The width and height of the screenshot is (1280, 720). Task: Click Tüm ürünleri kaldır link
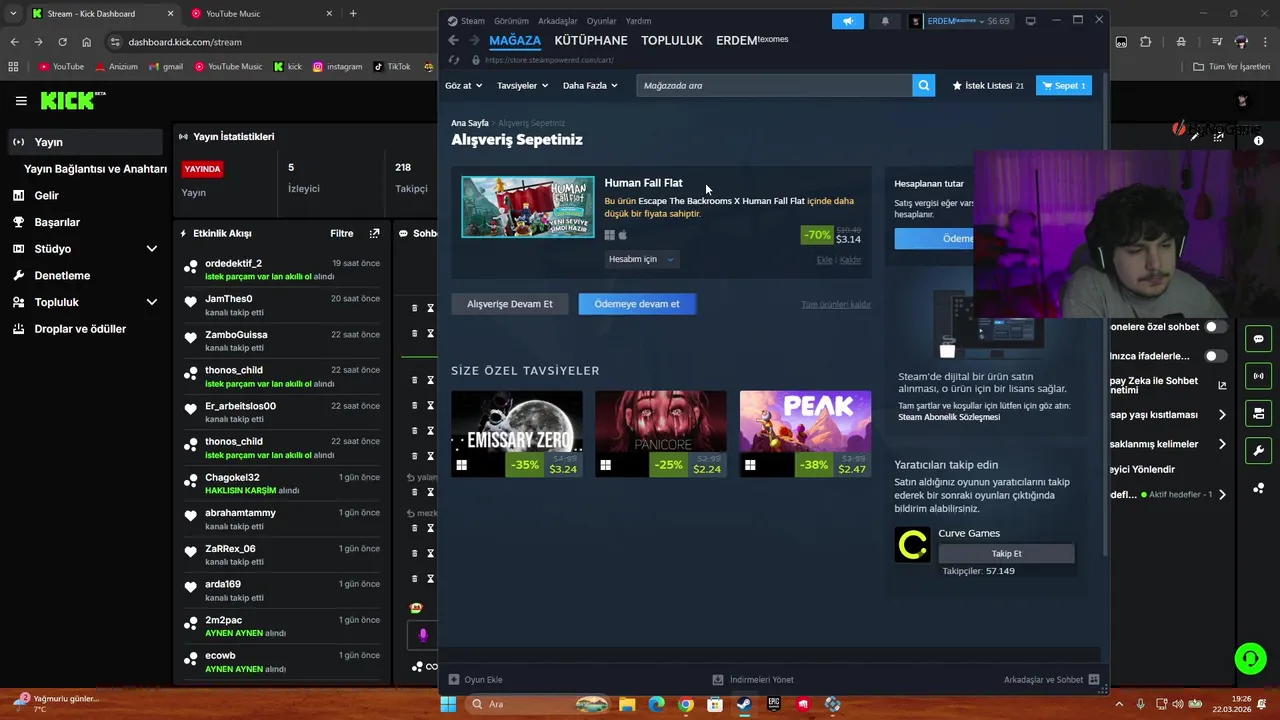(x=836, y=304)
